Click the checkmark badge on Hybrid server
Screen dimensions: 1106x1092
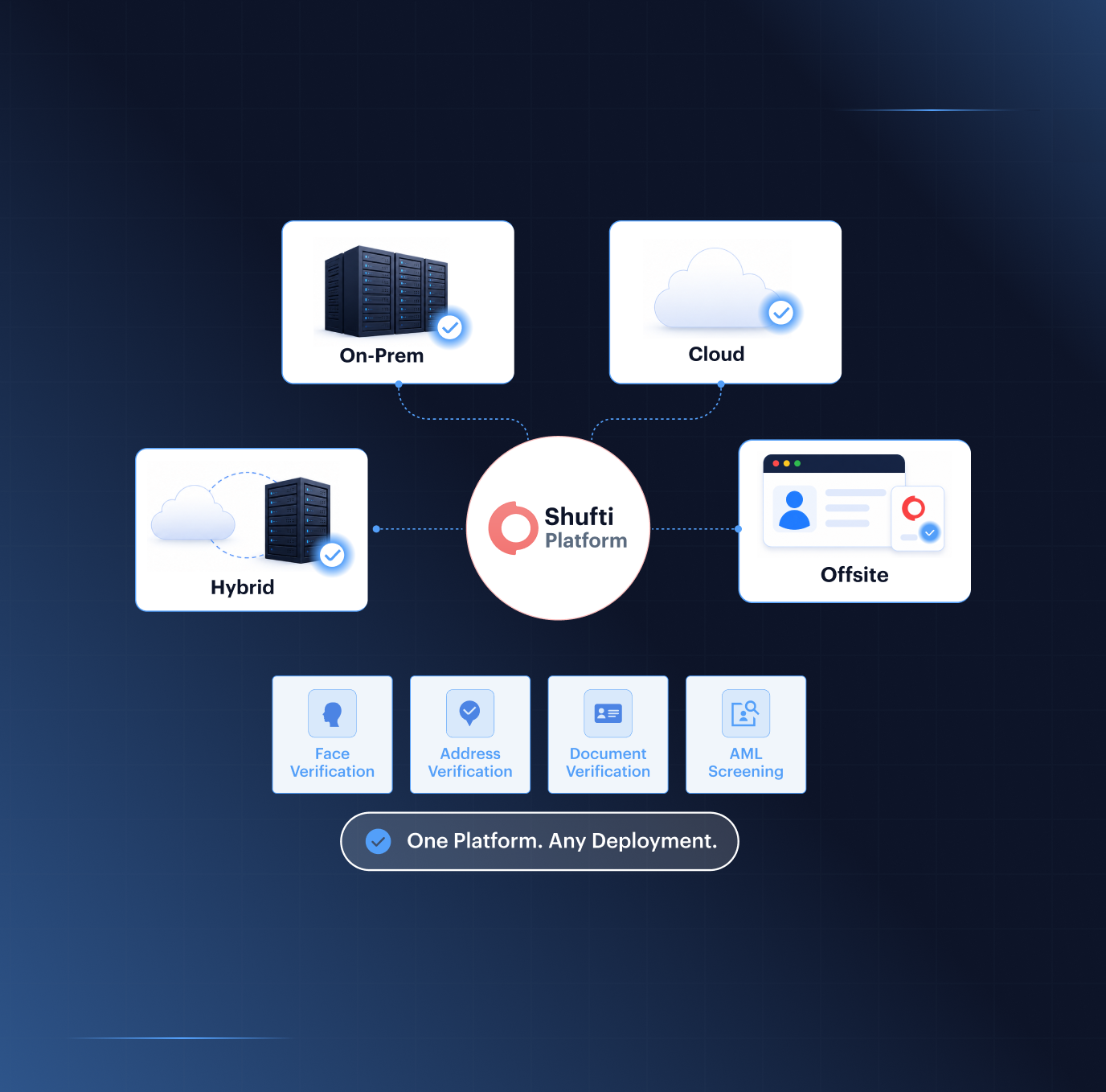tap(332, 555)
